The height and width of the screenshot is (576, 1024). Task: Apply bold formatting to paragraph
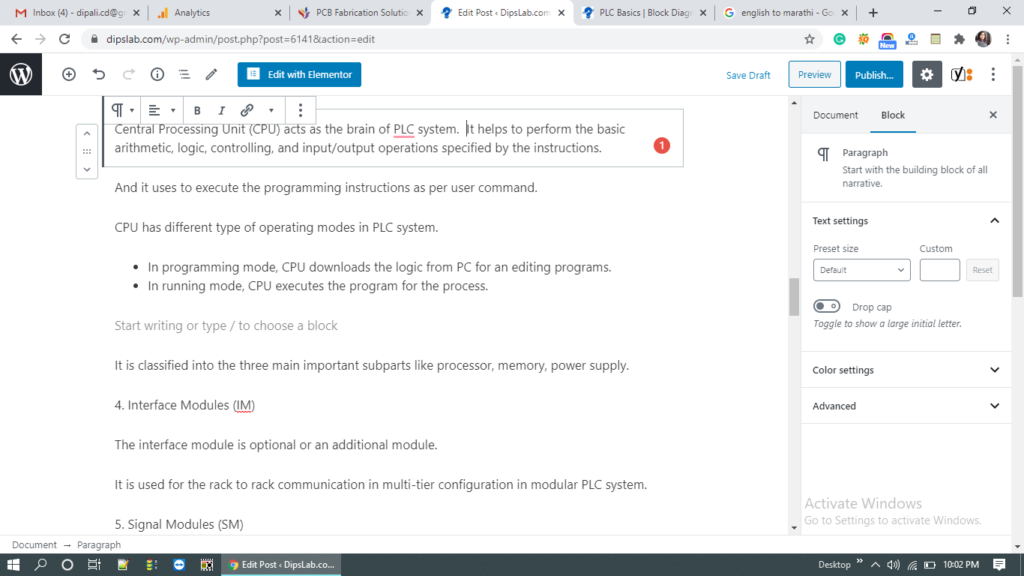pyautogui.click(x=197, y=110)
